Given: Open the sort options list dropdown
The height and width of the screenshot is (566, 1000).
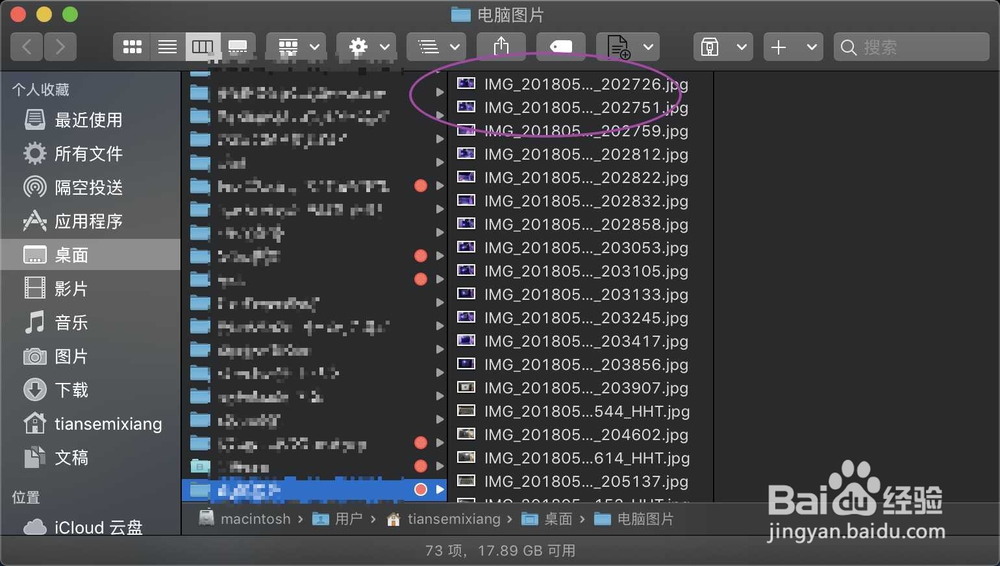Looking at the screenshot, I should tap(436, 47).
